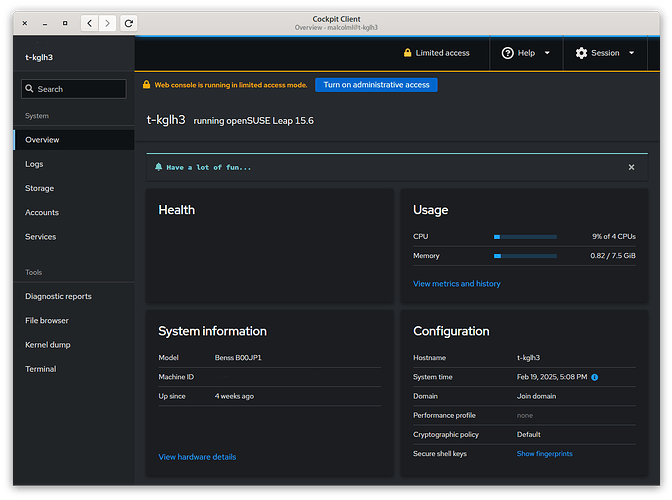The width and height of the screenshot is (672, 500).
Task: Go to Services in sidebar
Action: click(40, 237)
